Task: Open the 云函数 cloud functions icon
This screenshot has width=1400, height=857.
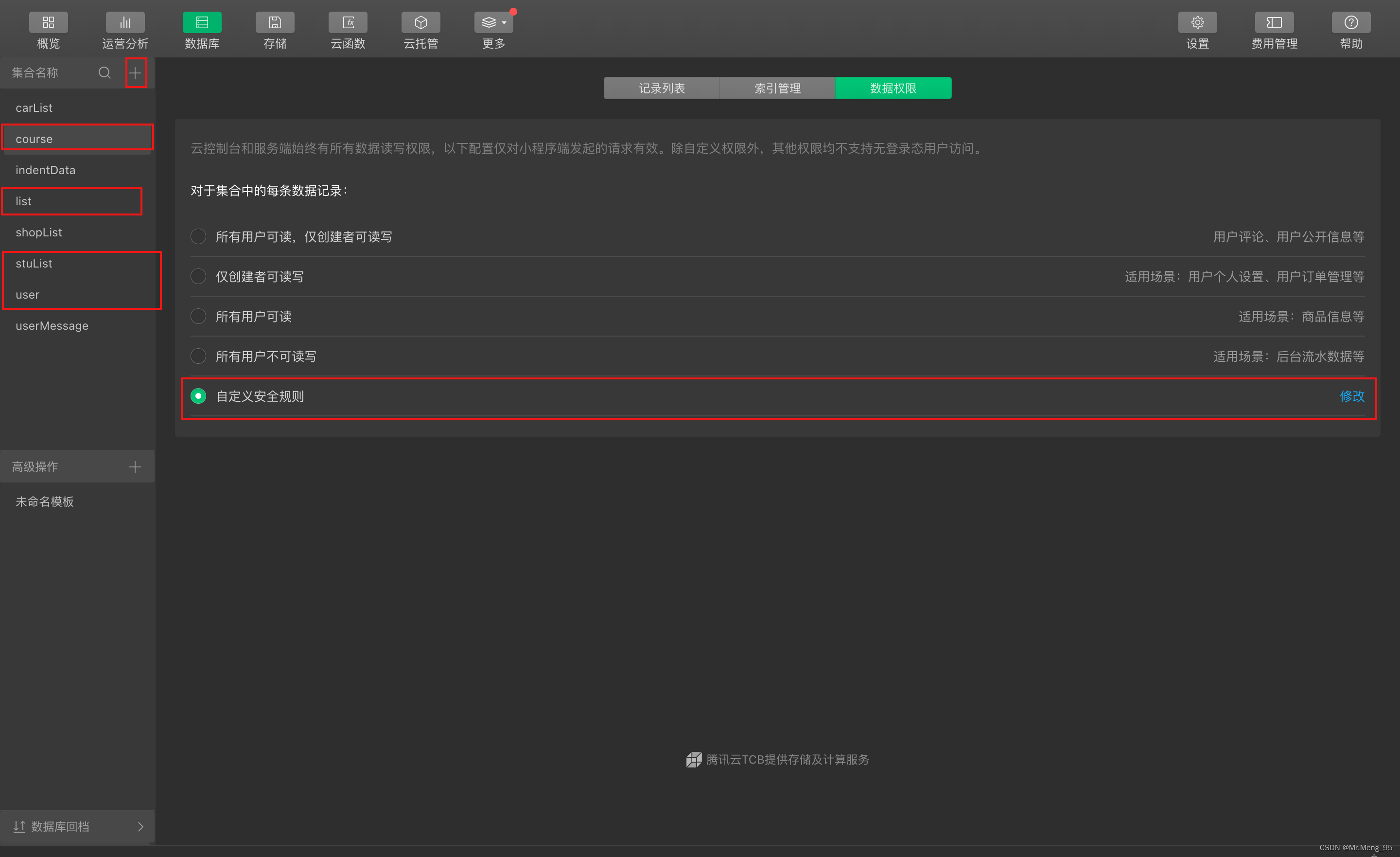Action: coord(348,23)
